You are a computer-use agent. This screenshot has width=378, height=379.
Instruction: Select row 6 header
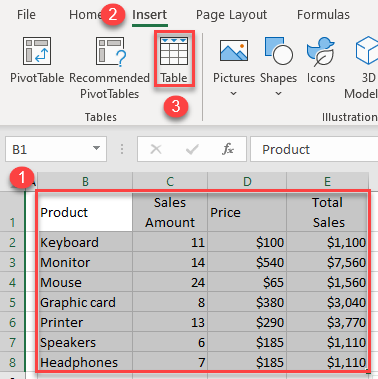pyautogui.click(x=12, y=322)
